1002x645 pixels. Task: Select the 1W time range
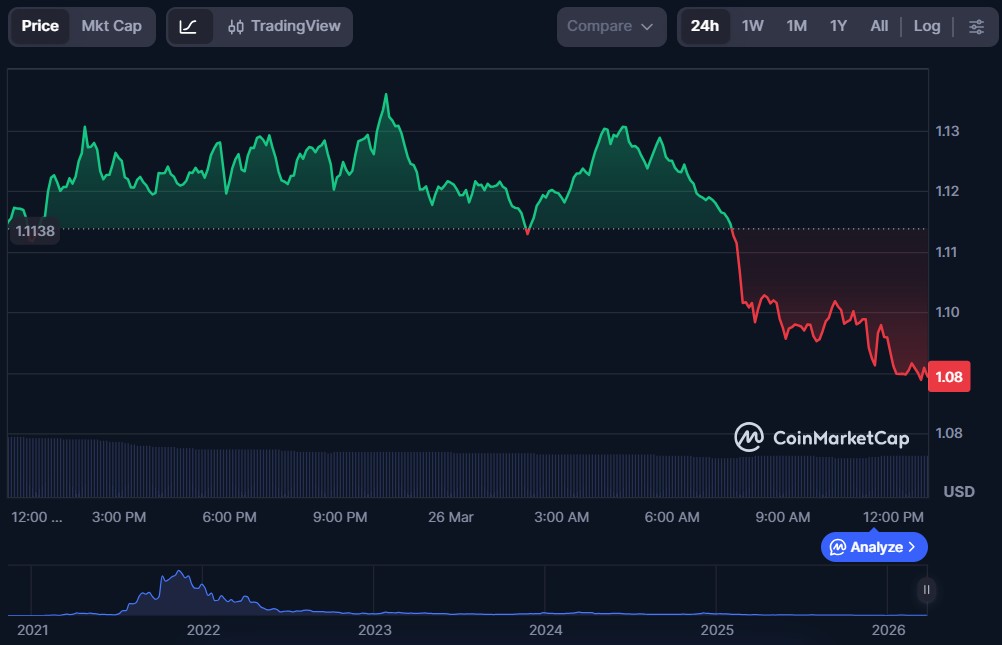pyautogui.click(x=752, y=26)
